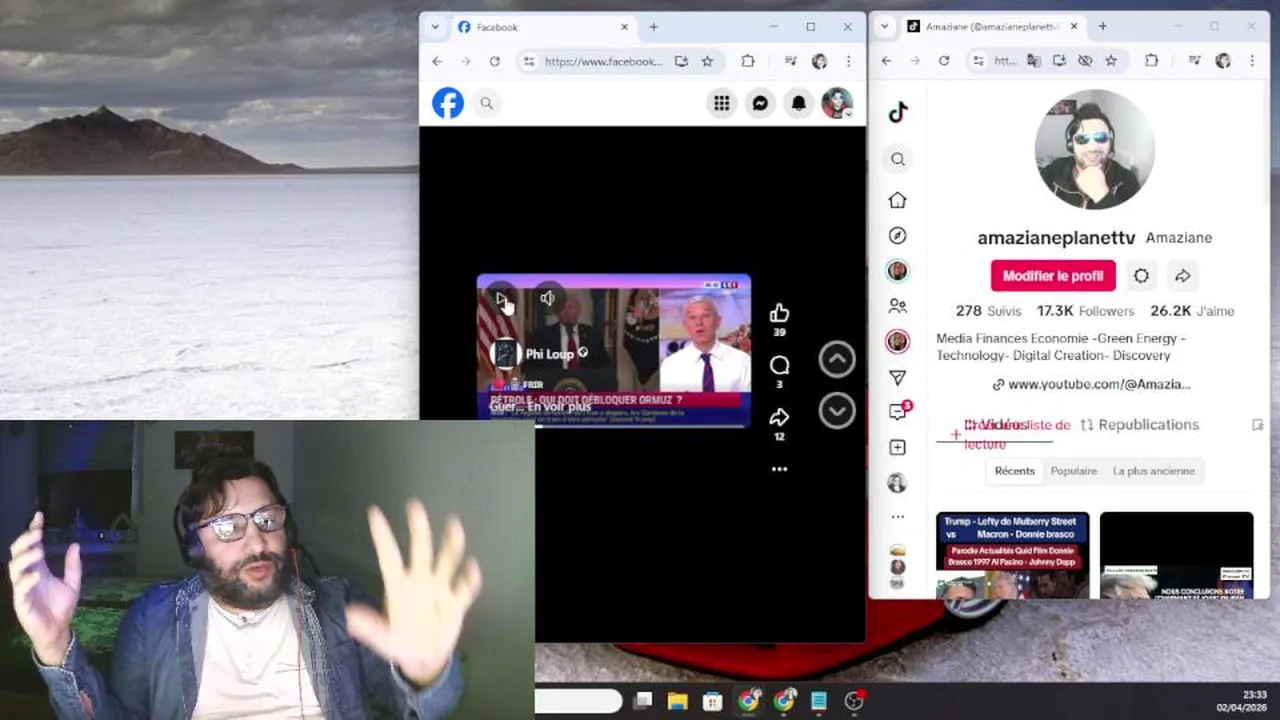The height and width of the screenshot is (720, 1280).
Task: Like the Facebook reel with thumbs up
Action: [x=779, y=314]
